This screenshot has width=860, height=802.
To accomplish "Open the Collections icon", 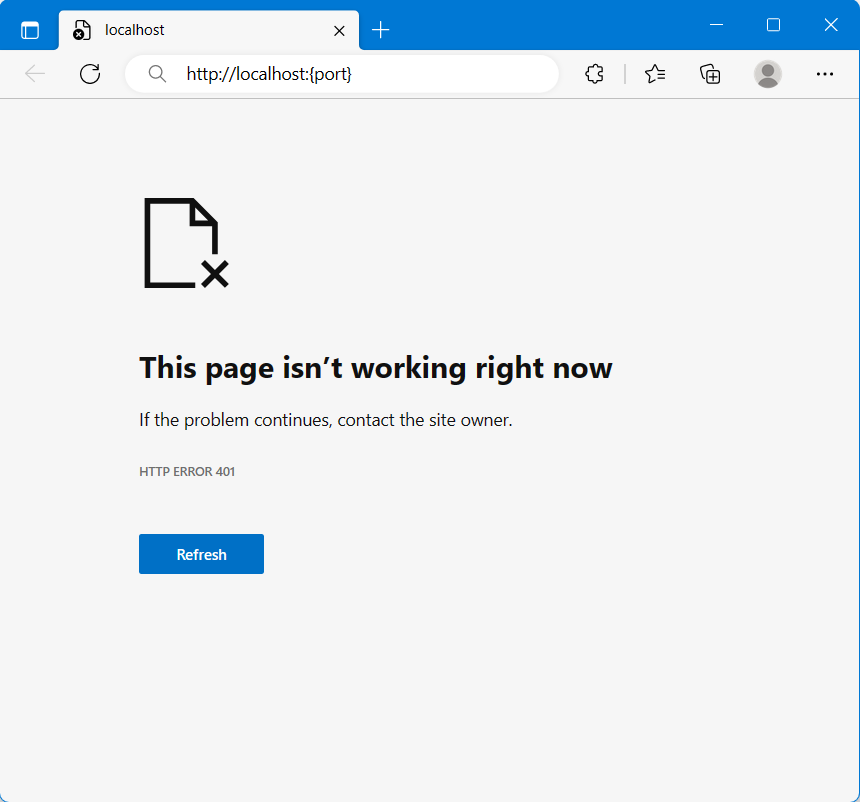I will point(710,73).
